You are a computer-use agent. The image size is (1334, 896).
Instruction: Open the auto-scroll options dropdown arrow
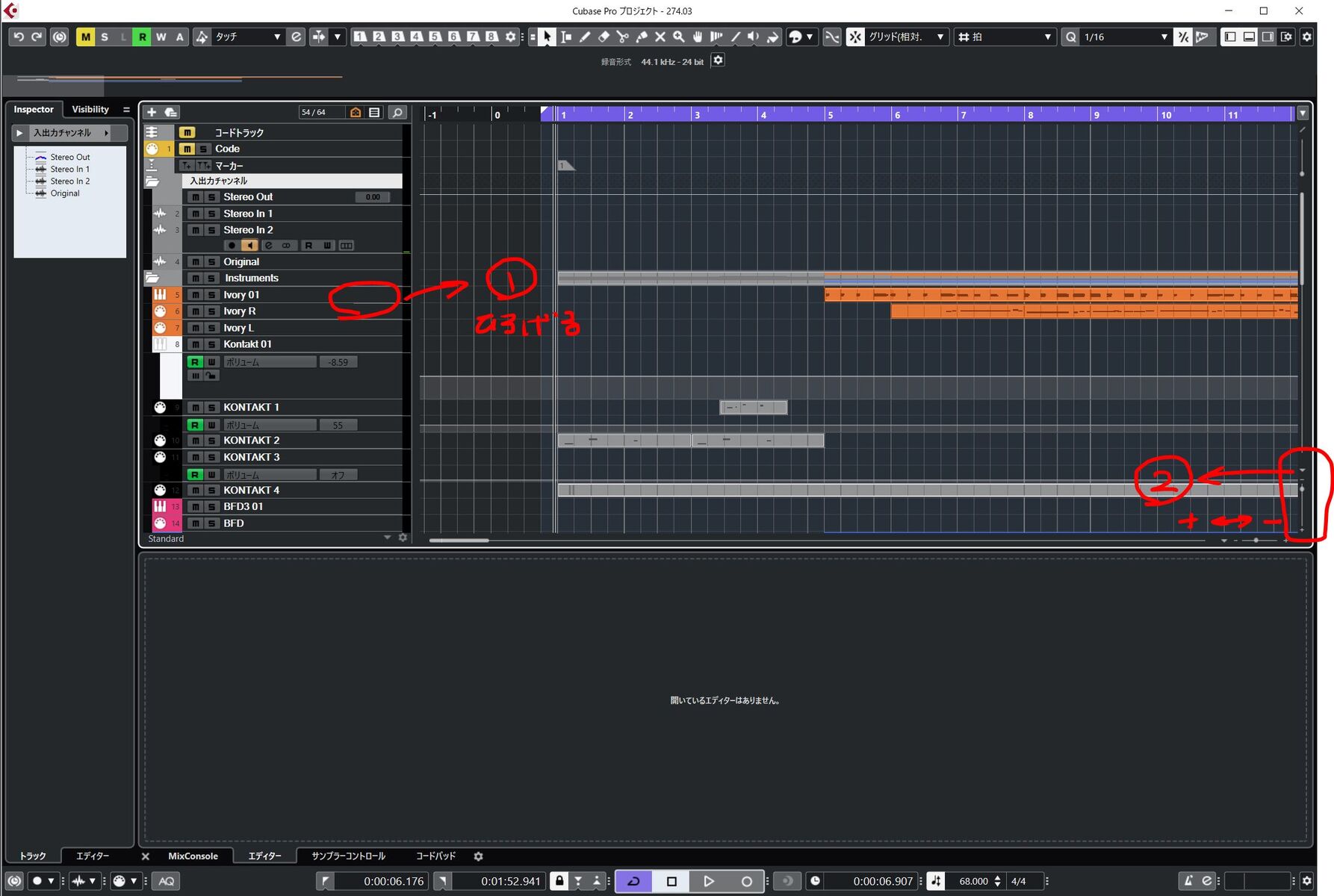(338, 37)
